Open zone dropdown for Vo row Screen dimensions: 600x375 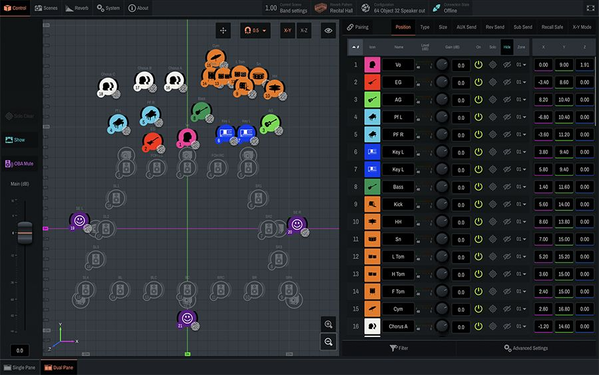[x=521, y=65]
